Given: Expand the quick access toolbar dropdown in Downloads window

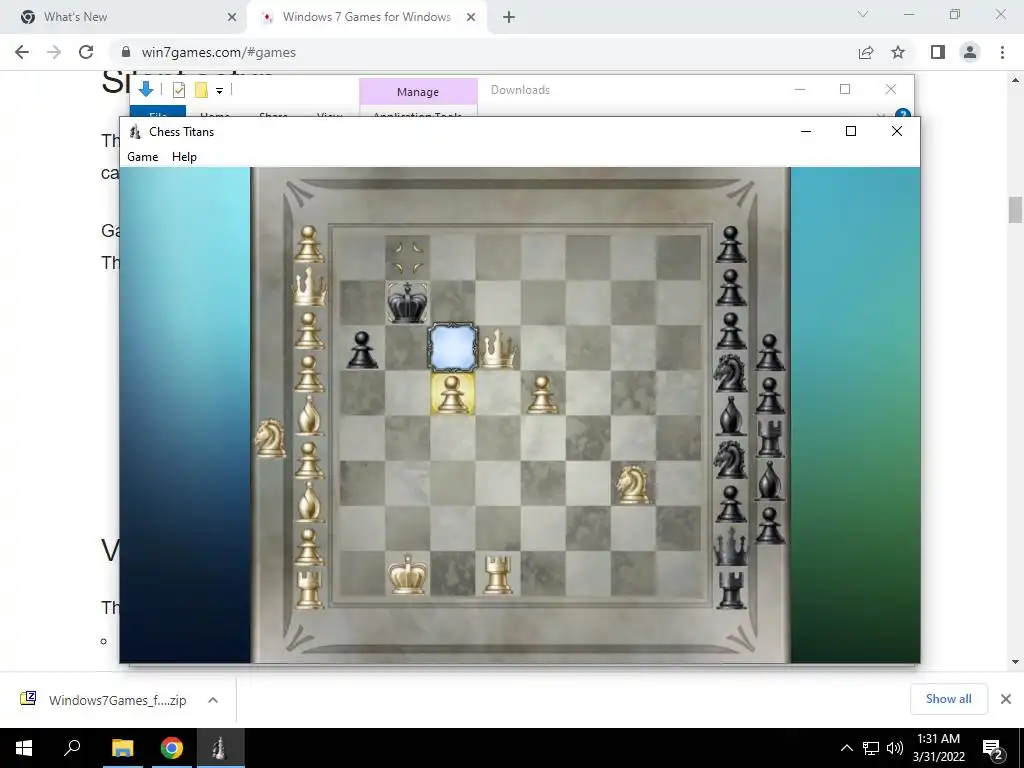Looking at the screenshot, I should [219, 91].
